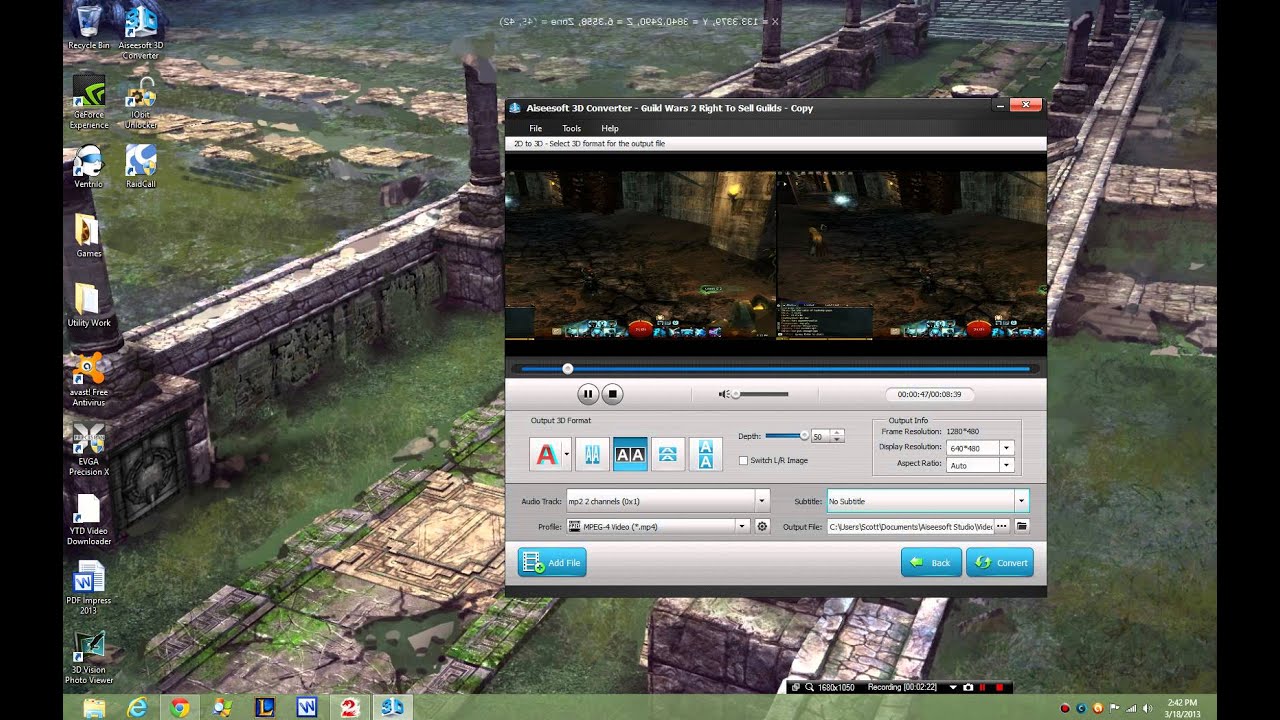Open RaidCall desktop shortcut
Screen dimensions: 1280x720
click(141, 167)
